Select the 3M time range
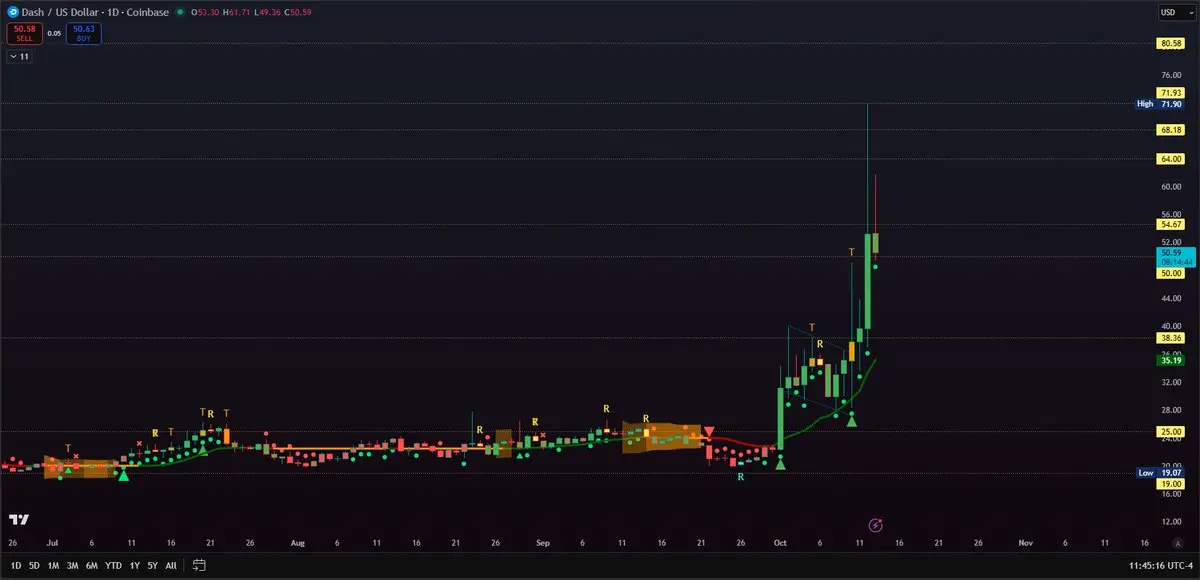The height and width of the screenshot is (580, 1200). 72,565
